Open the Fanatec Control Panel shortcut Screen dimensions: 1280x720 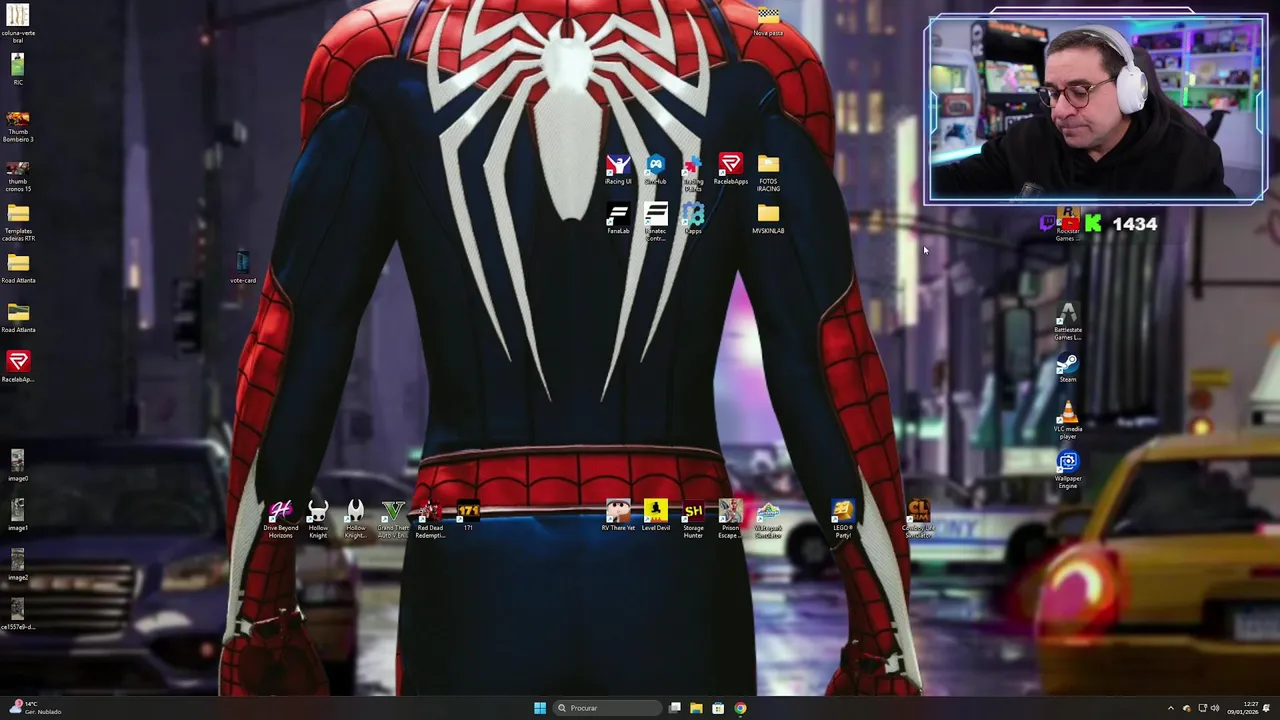tap(655, 222)
